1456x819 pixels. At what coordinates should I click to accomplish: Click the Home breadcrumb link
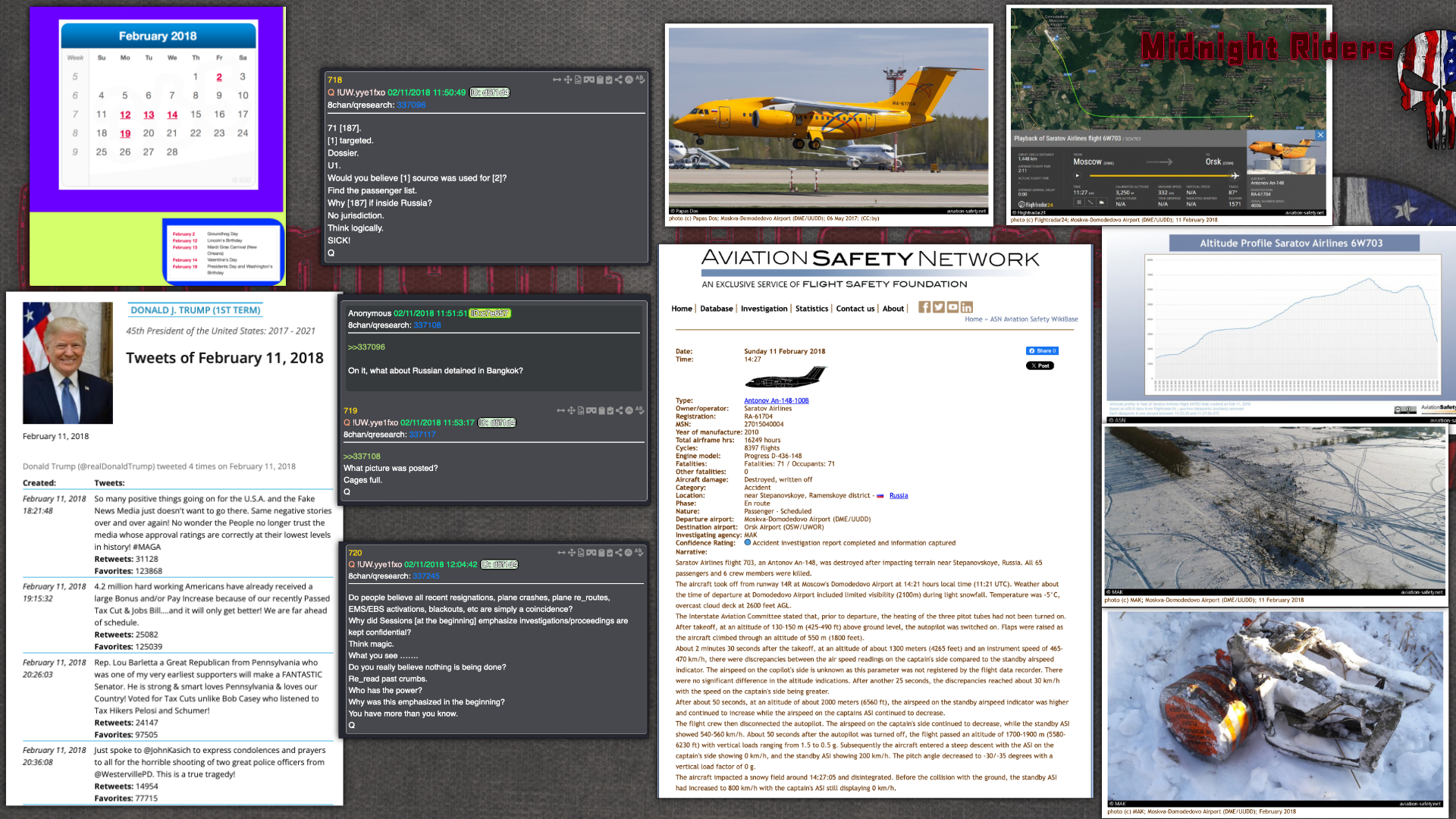974,319
